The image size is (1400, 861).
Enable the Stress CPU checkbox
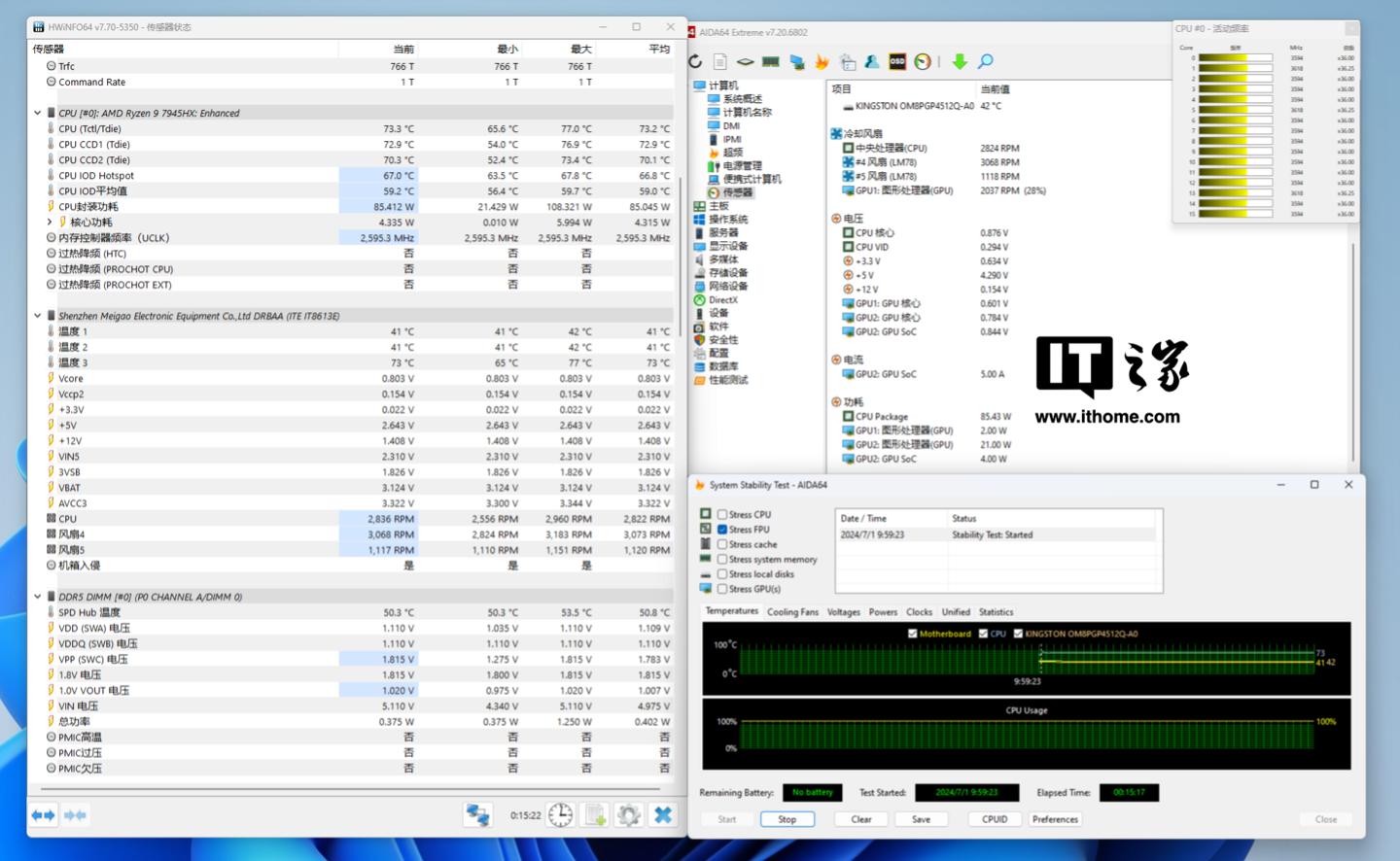tap(722, 515)
